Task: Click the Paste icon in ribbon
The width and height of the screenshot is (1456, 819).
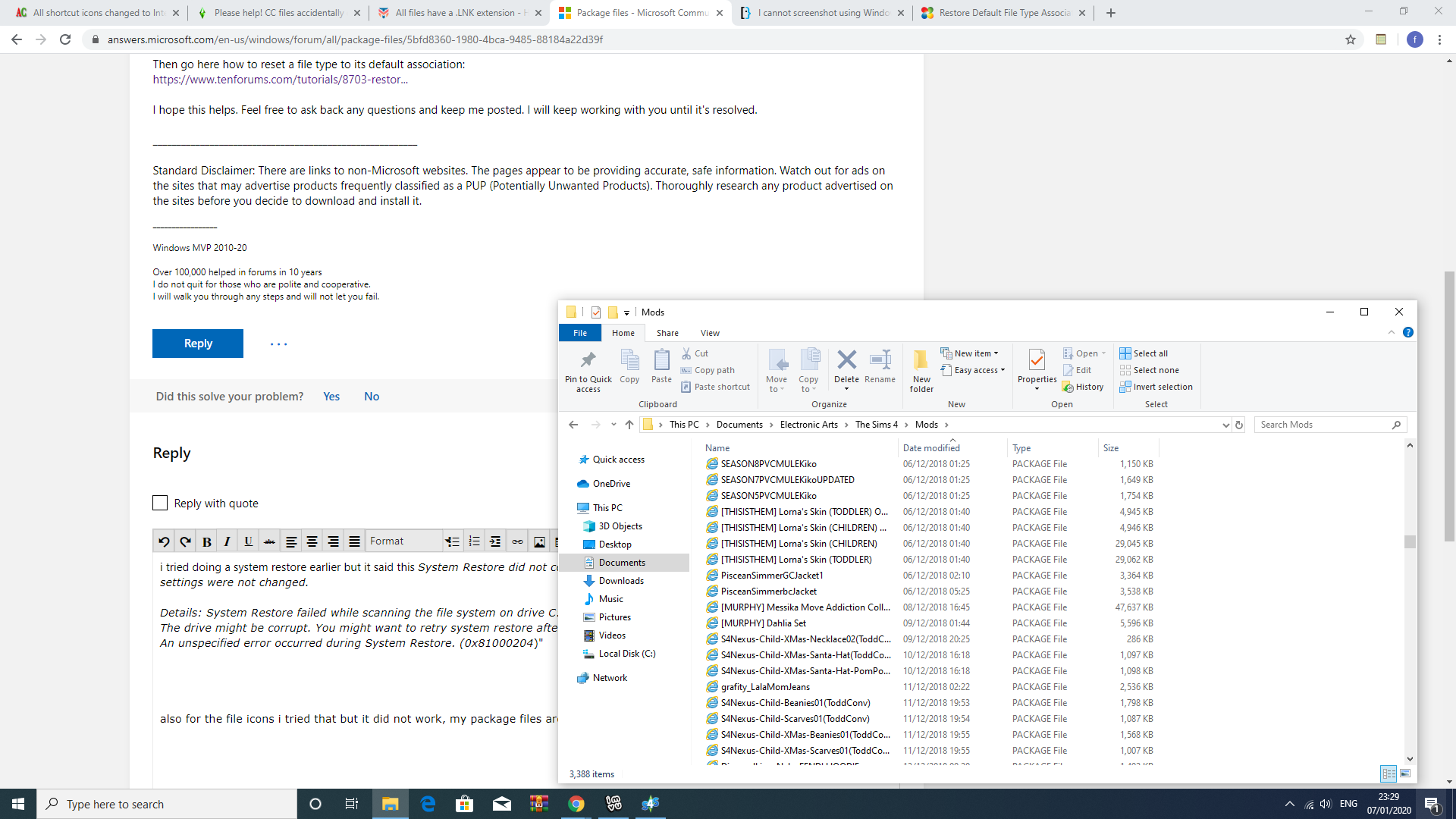Action: [661, 367]
